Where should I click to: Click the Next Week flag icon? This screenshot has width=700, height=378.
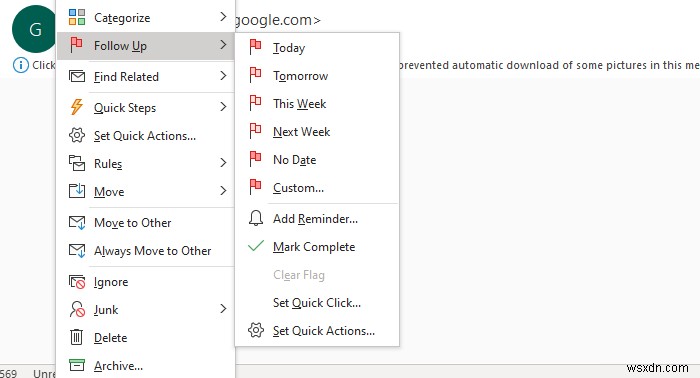pos(255,131)
